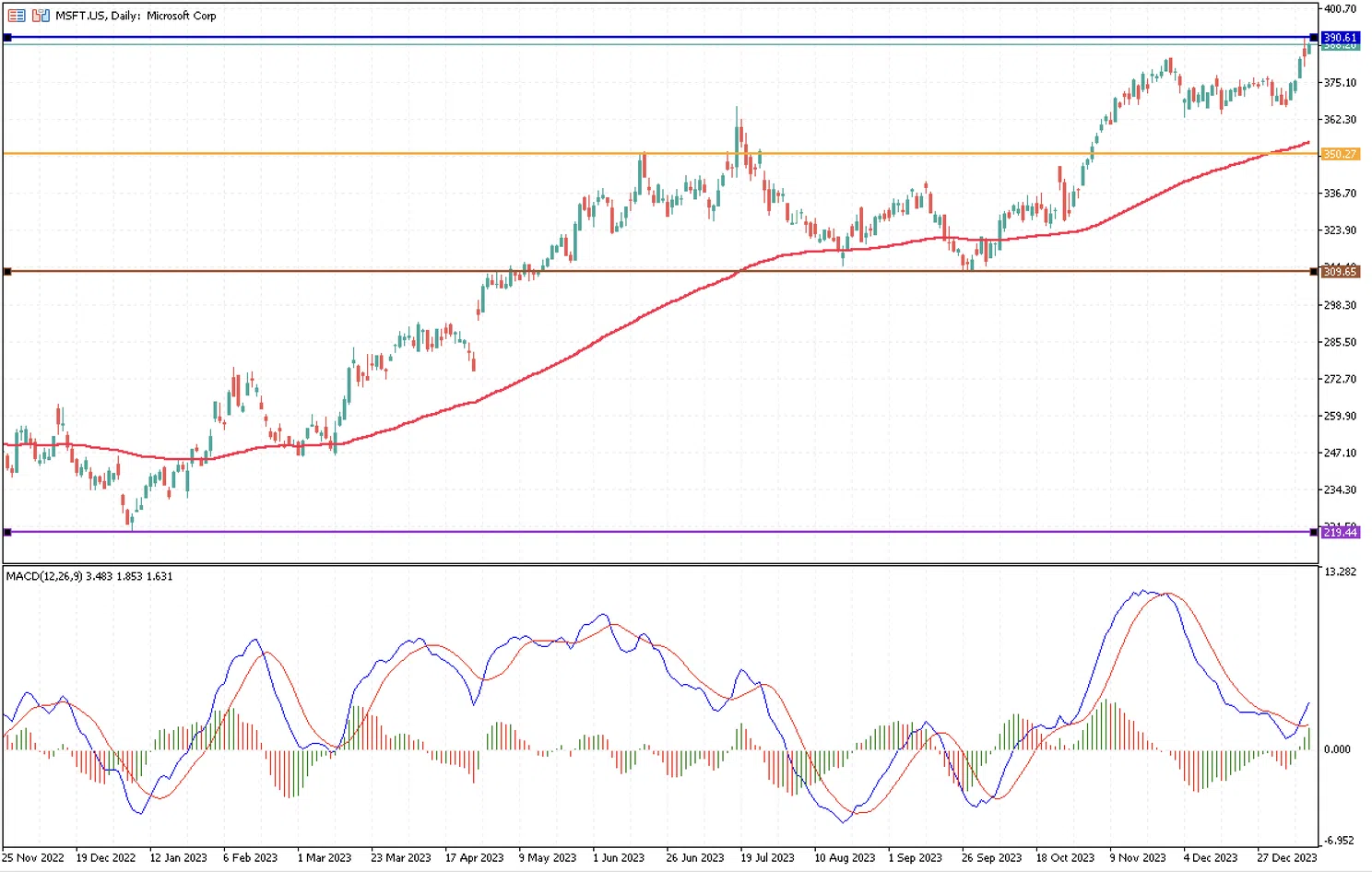
Task: Click the 4 Dec 2023 date marker
Action: pos(1210,857)
